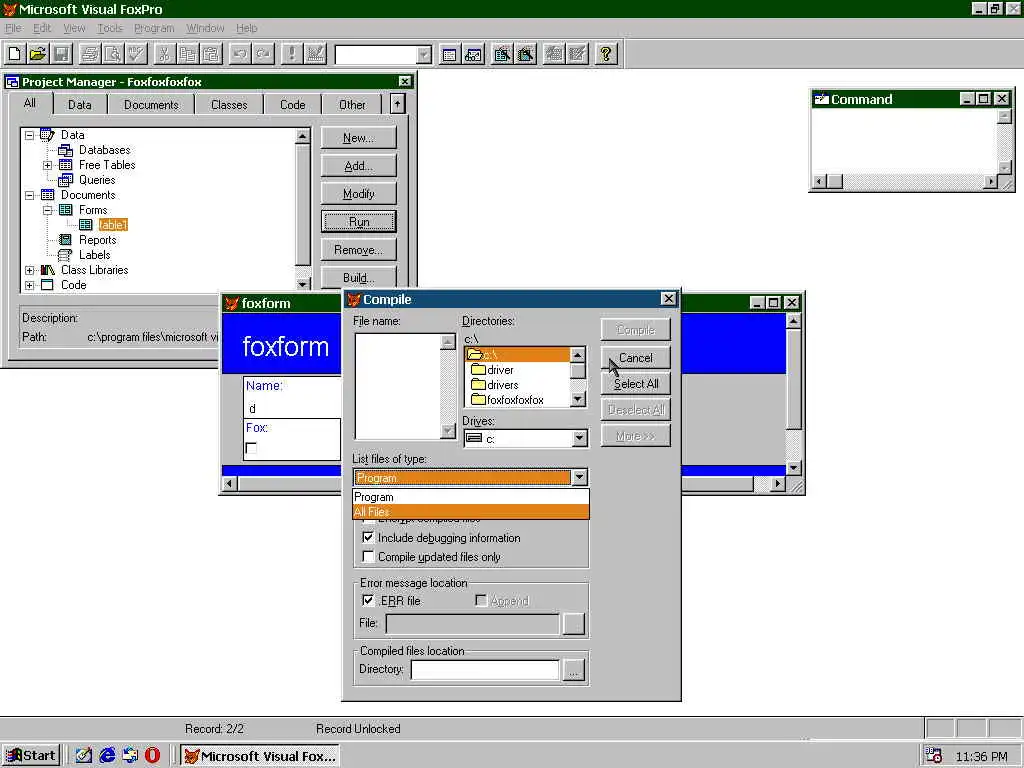Image resolution: width=1024 pixels, height=768 pixels.
Task: Click the Cut scissors toolbar icon
Action: 165,54
